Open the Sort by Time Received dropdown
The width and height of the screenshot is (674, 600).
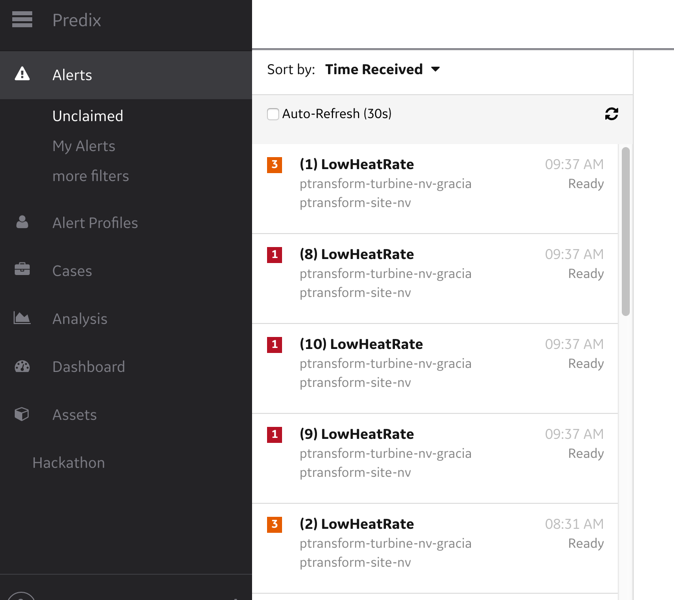coord(382,70)
